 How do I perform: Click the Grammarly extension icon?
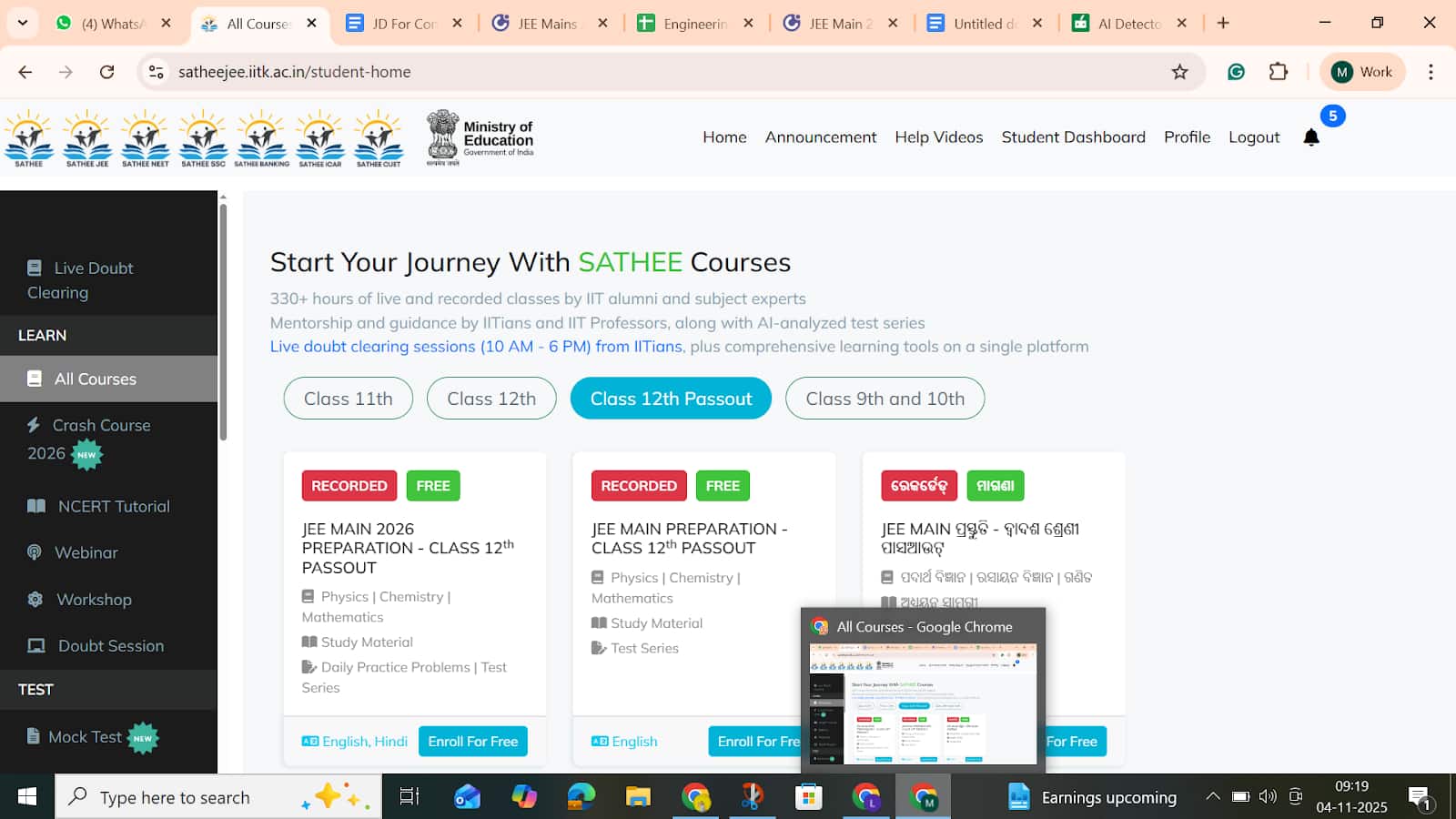tap(1236, 72)
